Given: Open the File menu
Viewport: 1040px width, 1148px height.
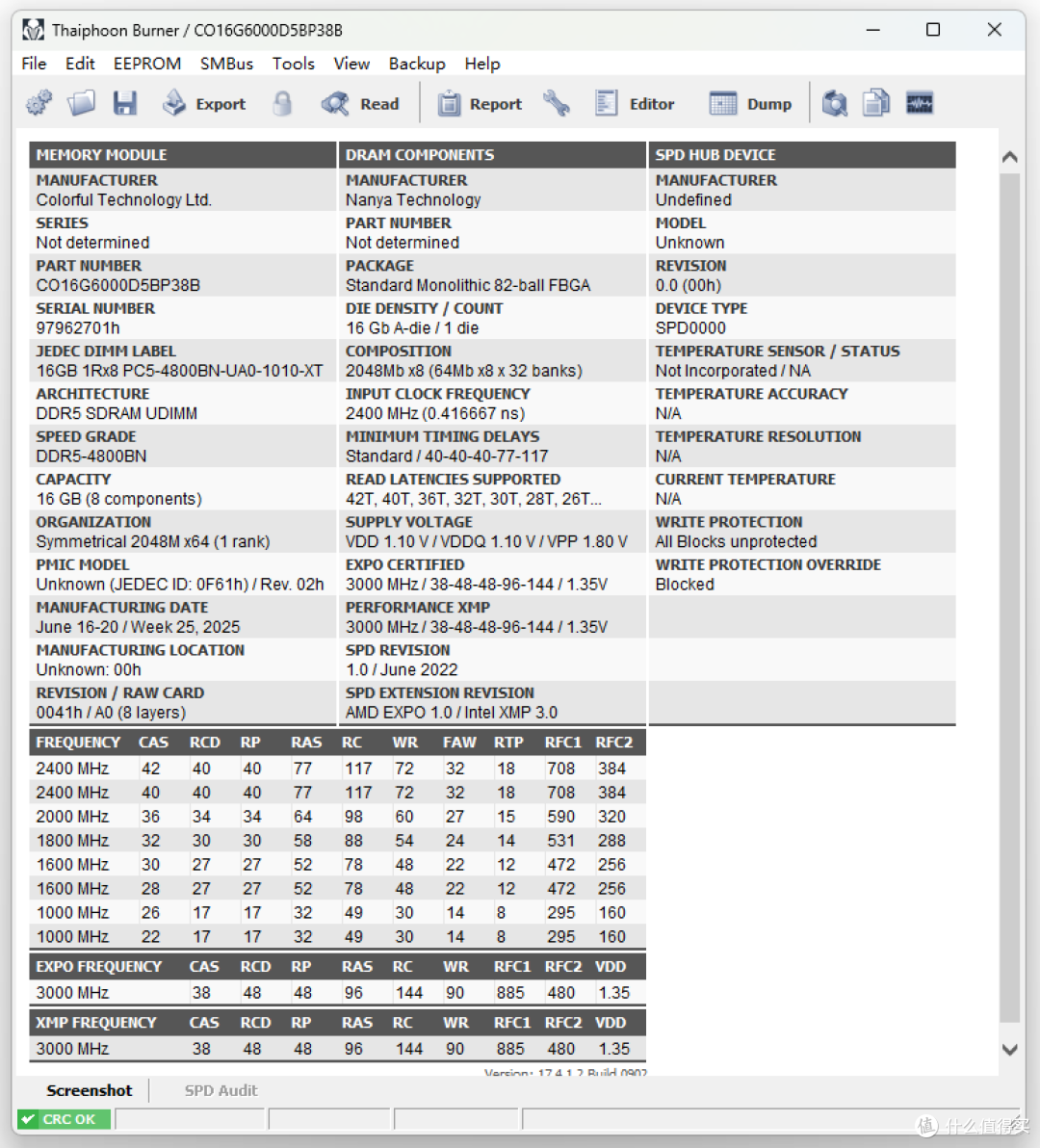Looking at the screenshot, I should 34,64.
